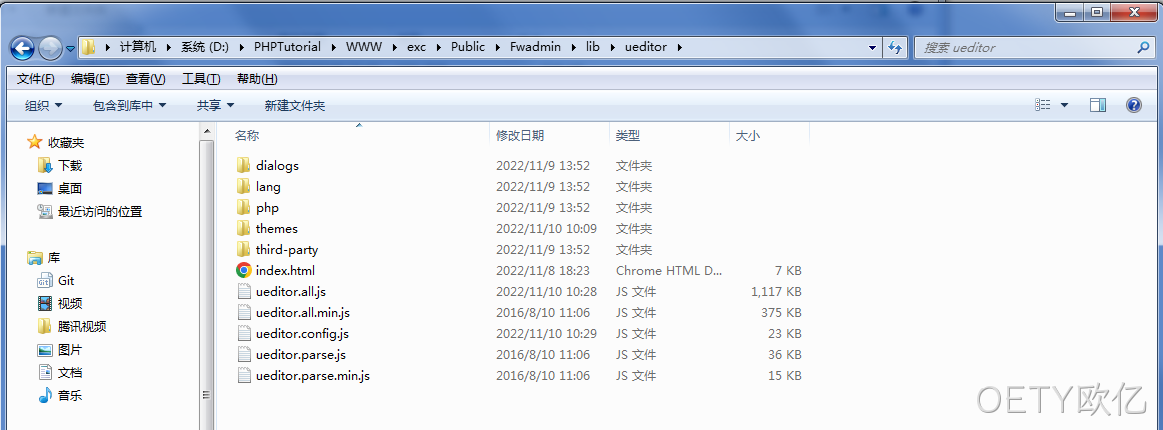
Task: Open the 包含到库中 dropdown
Action: pos(129,105)
